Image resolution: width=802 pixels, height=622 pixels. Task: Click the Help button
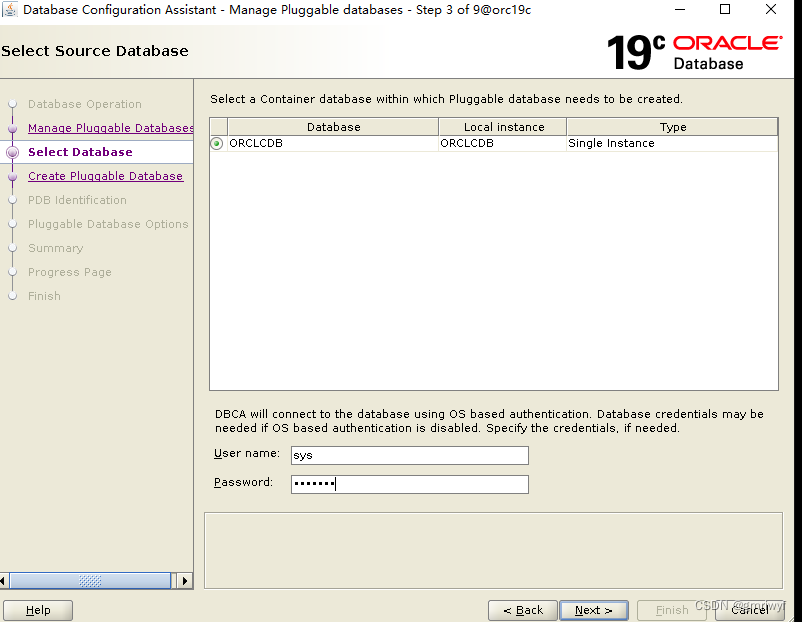(38, 610)
